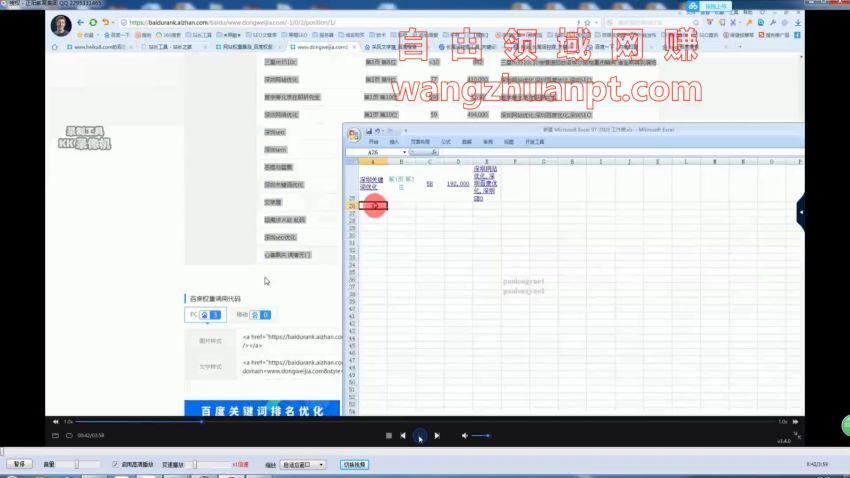Reload the page with the green refresh icon
This screenshot has height=478, width=850.
[x=93, y=23]
